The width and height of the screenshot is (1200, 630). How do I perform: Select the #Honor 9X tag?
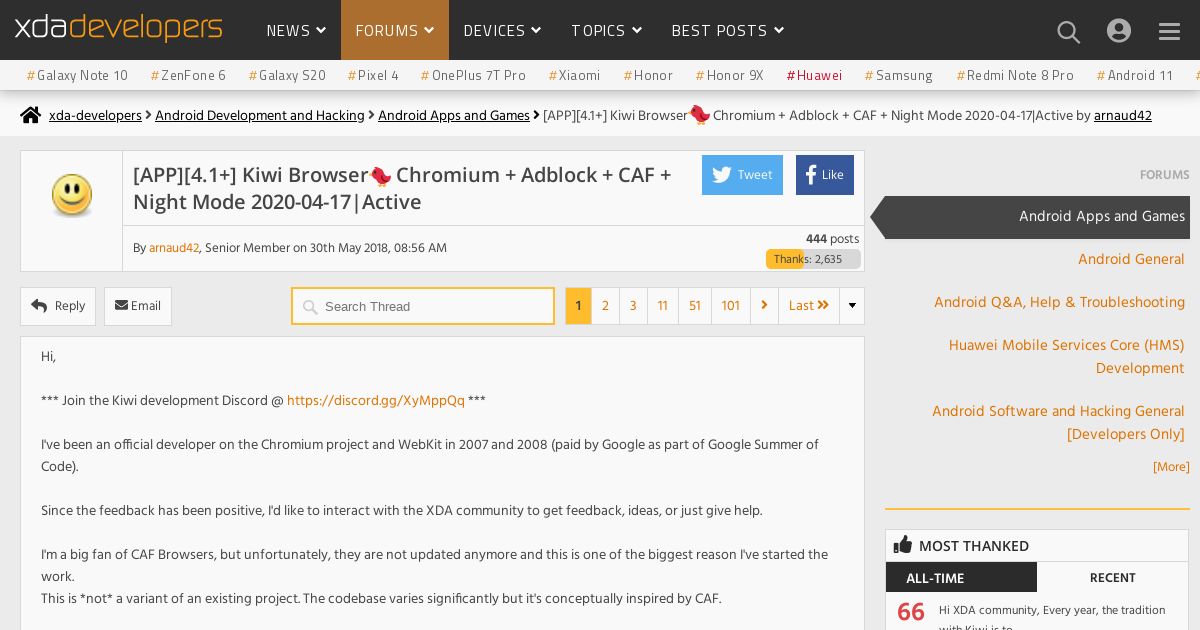coord(729,75)
